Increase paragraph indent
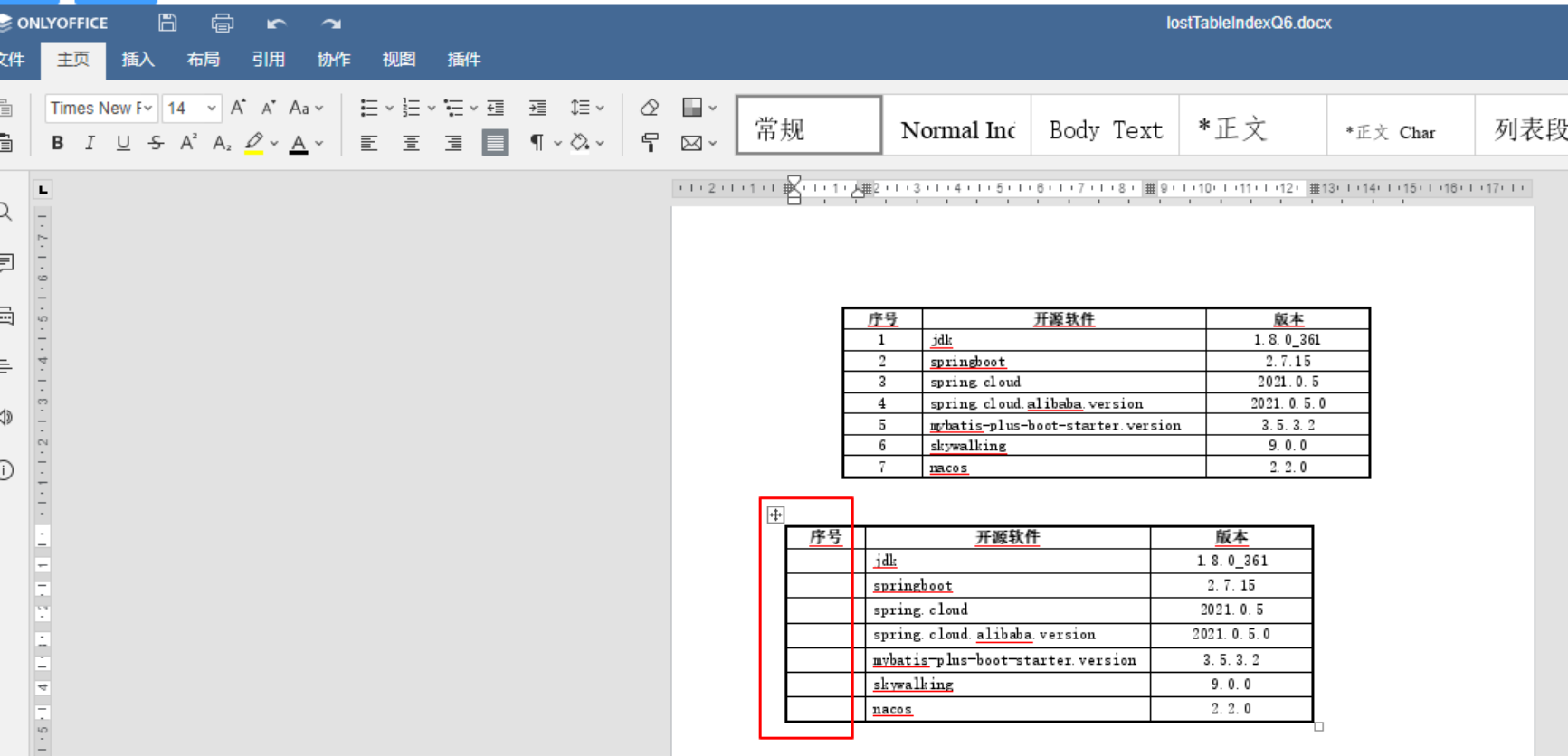 [537, 108]
